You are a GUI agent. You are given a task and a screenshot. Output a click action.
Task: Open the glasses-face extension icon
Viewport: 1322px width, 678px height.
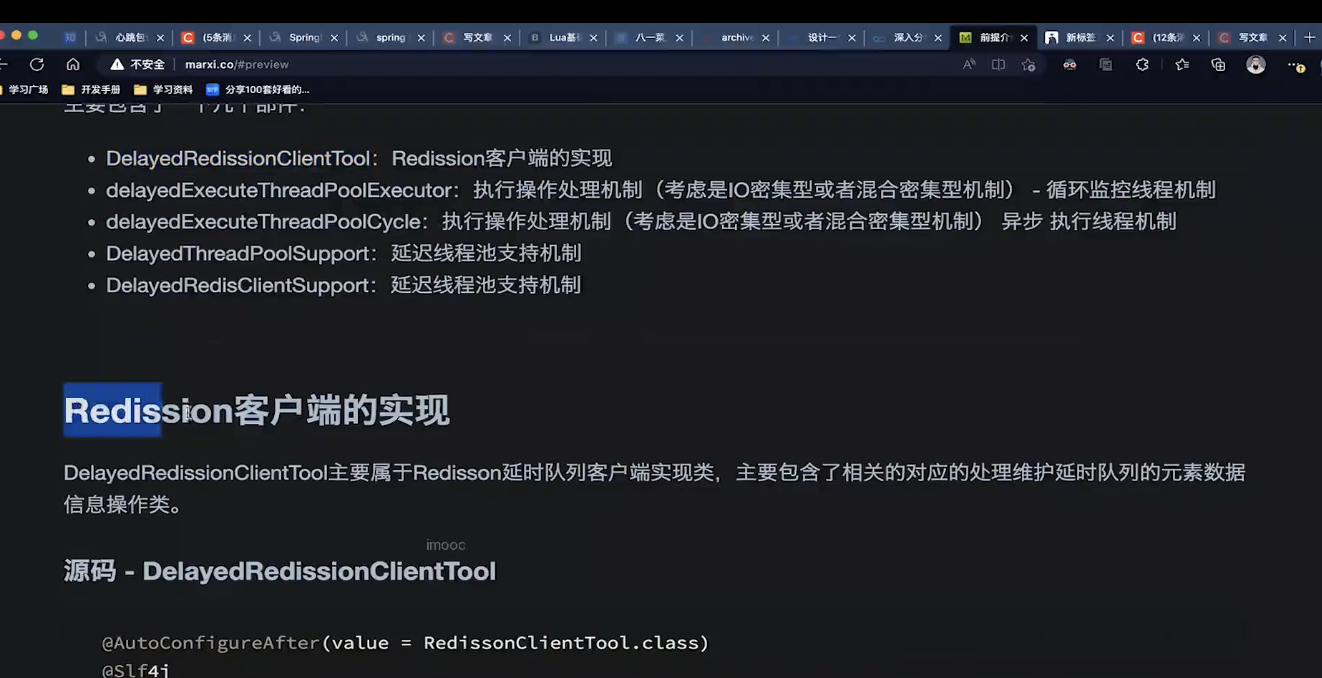pos(1070,64)
